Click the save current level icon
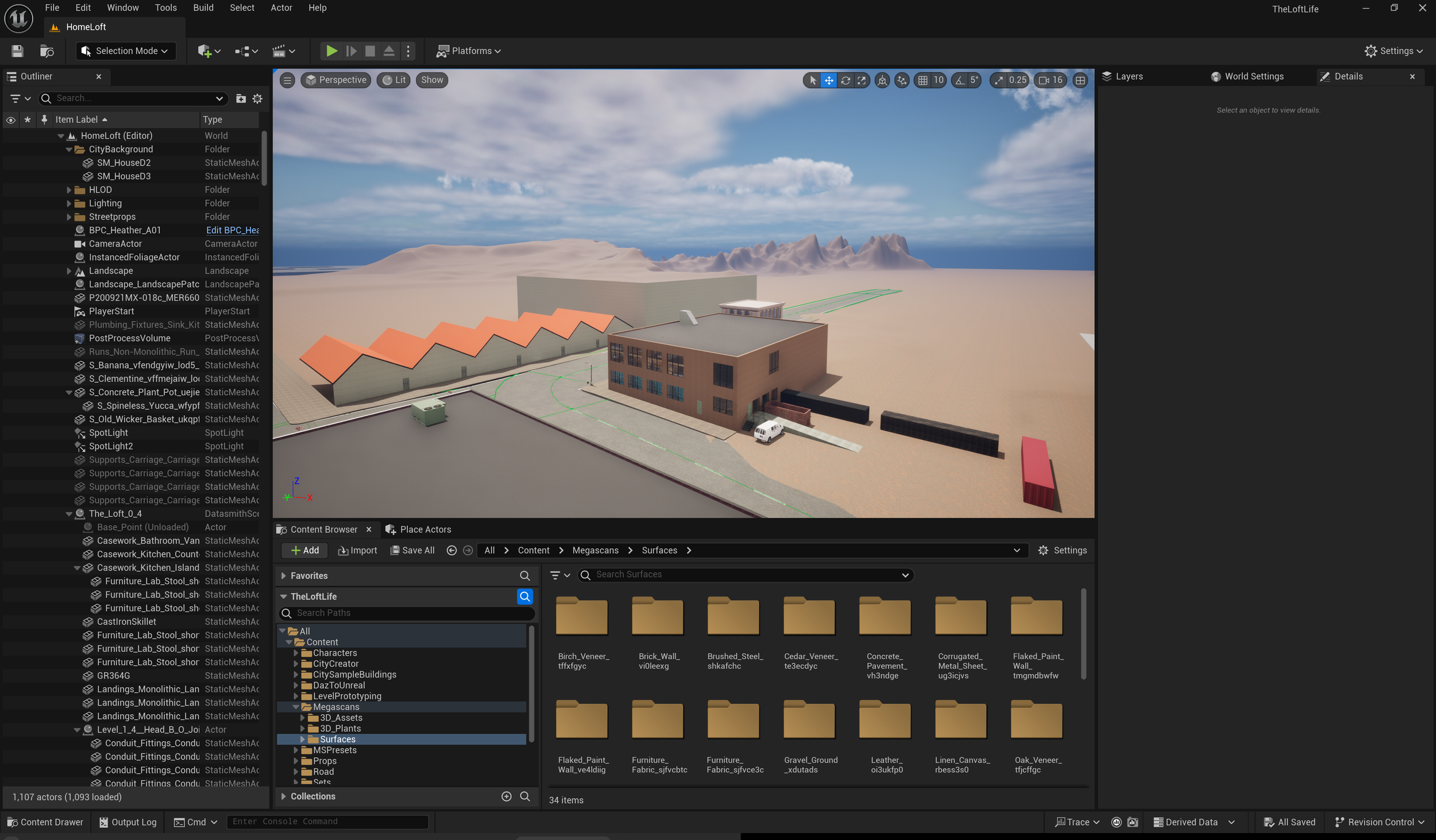The height and width of the screenshot is (840, 1436). point(17,51)
